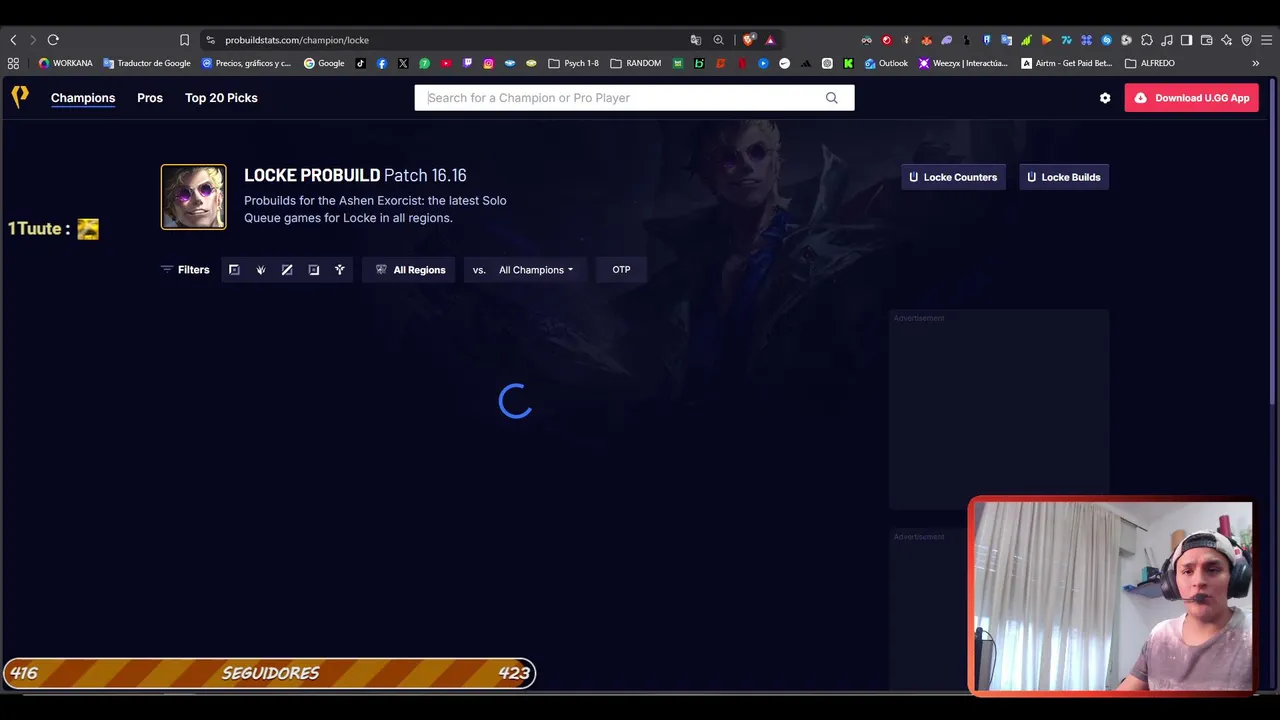Toggle the browser sidebar panel icon
The width and height of the screenshot is (1280, 720).
pos(1186,40)
